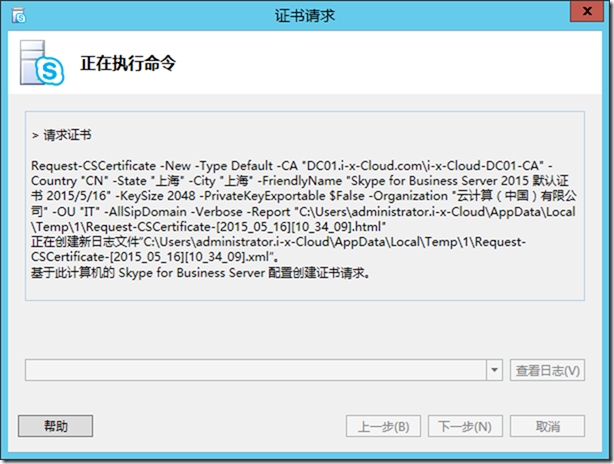614x464 pixels.
Task: Click the 取消 button
Action: pyautogui.click(x=547, y=426)
